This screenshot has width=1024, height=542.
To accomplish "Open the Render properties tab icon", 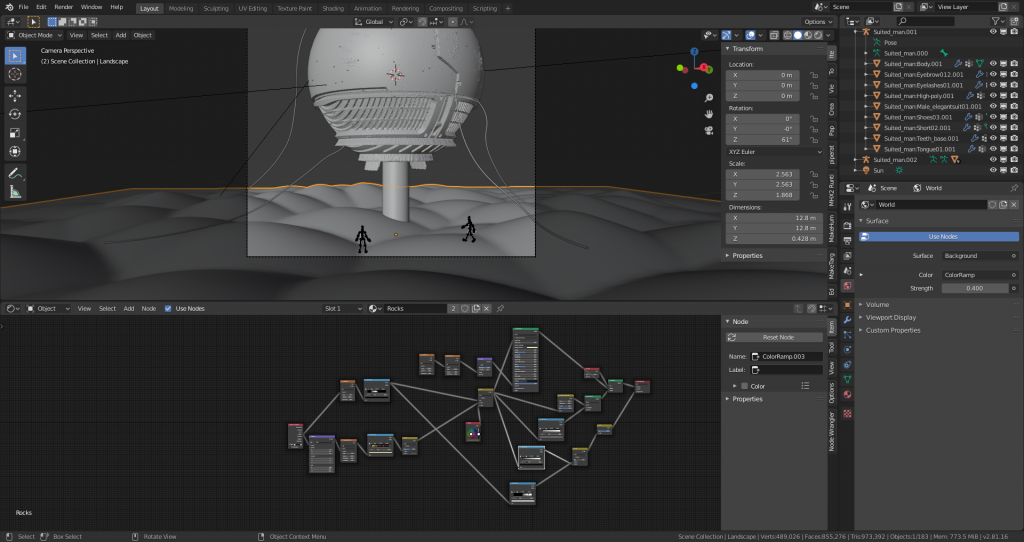I will click(x=847, y=225).
